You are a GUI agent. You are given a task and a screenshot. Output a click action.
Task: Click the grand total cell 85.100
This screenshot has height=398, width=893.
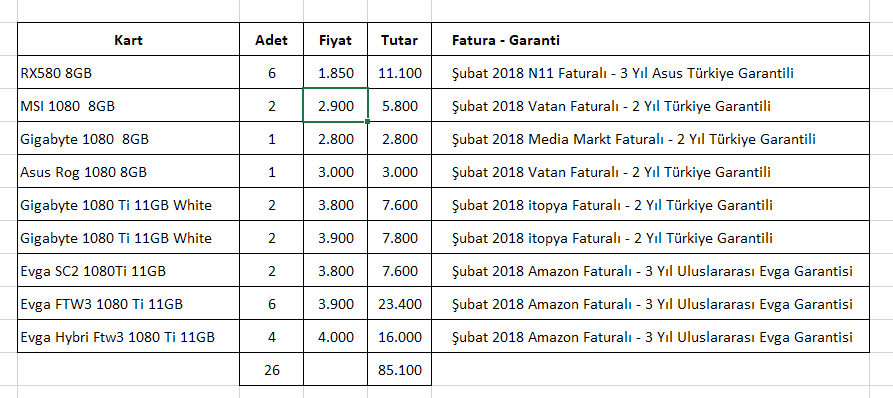[399, 369]
